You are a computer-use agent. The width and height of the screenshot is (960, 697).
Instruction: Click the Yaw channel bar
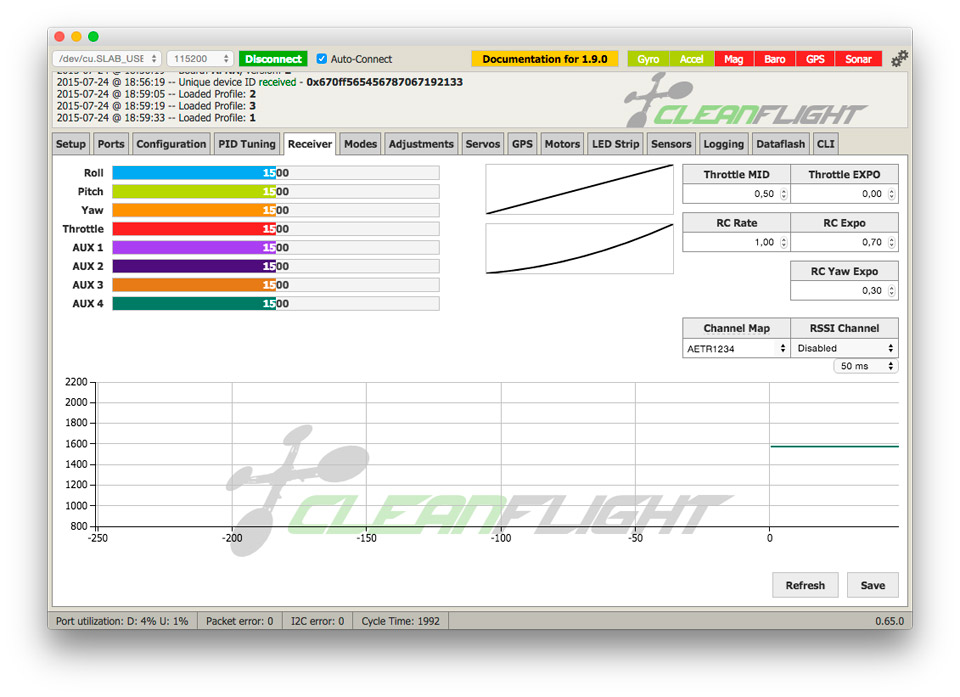coord(276,210)
